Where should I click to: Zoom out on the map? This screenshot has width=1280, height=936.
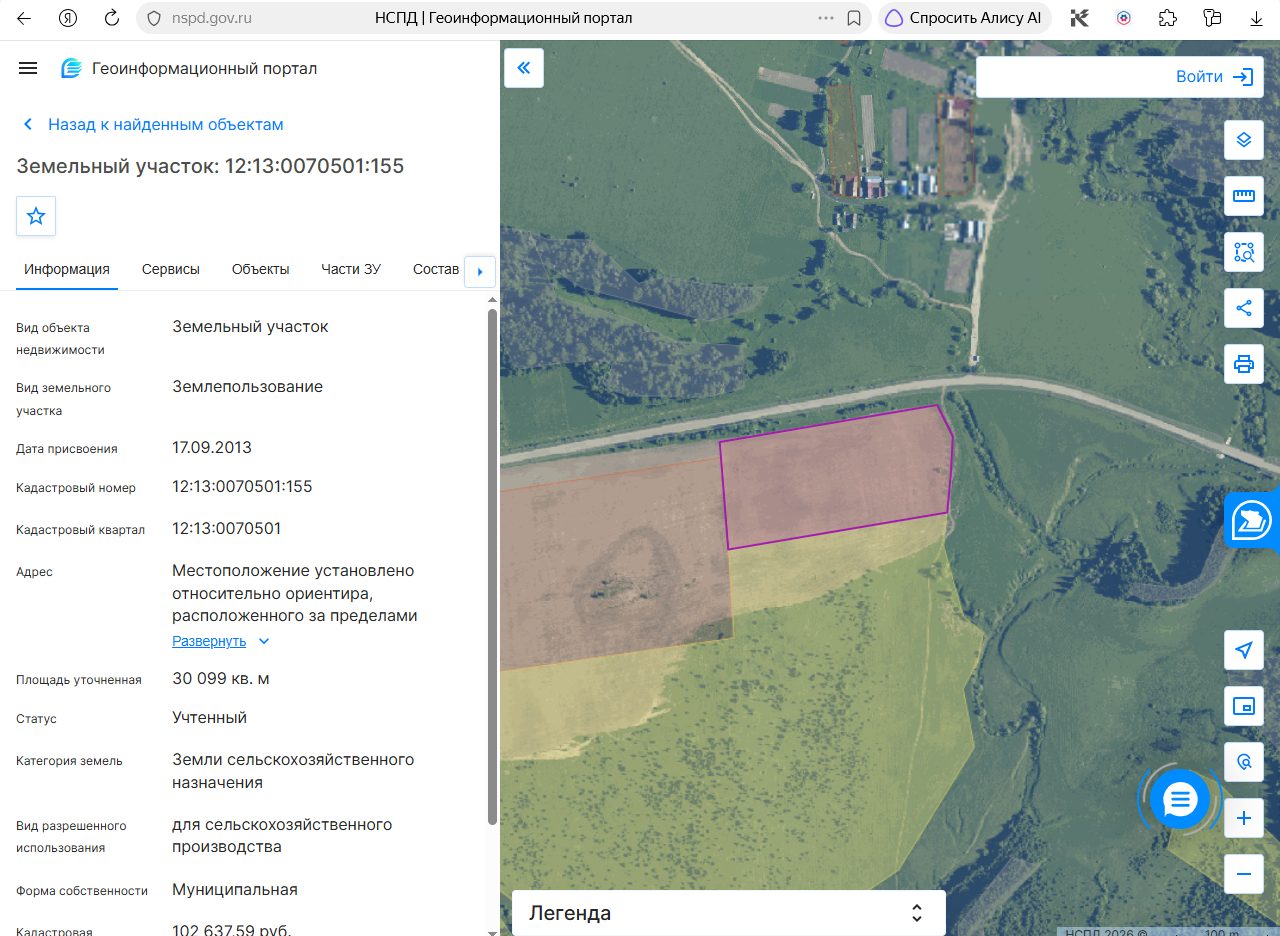(x=1244, y=874)
